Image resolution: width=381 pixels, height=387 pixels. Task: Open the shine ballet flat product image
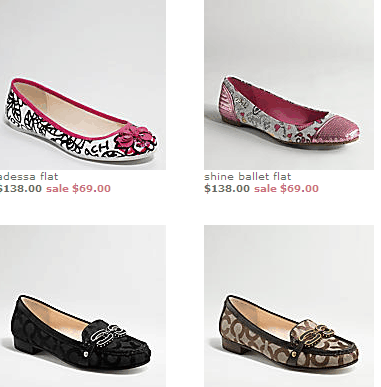coord(289,85)
